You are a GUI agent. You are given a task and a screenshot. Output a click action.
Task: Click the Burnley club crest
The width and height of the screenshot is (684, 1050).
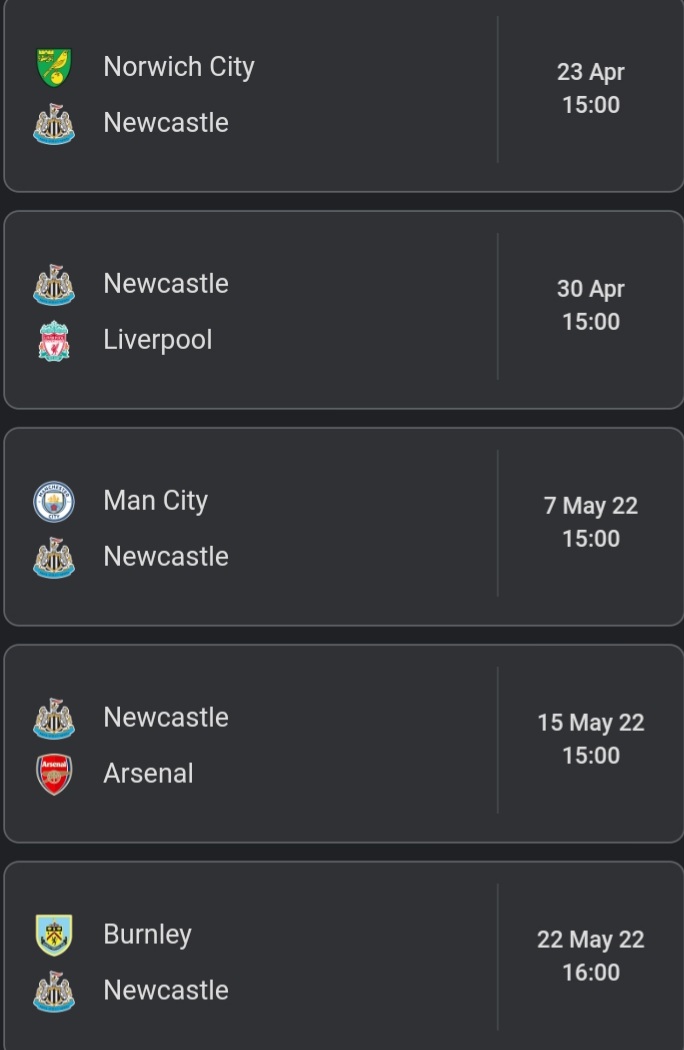pyautogui.click(x=54, y=935)
